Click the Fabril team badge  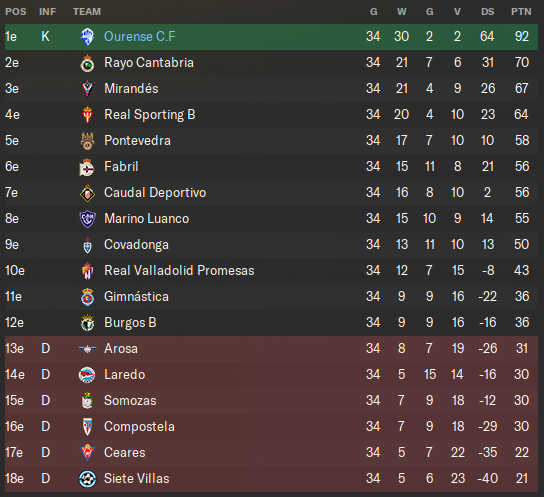[x=87, y=167]
